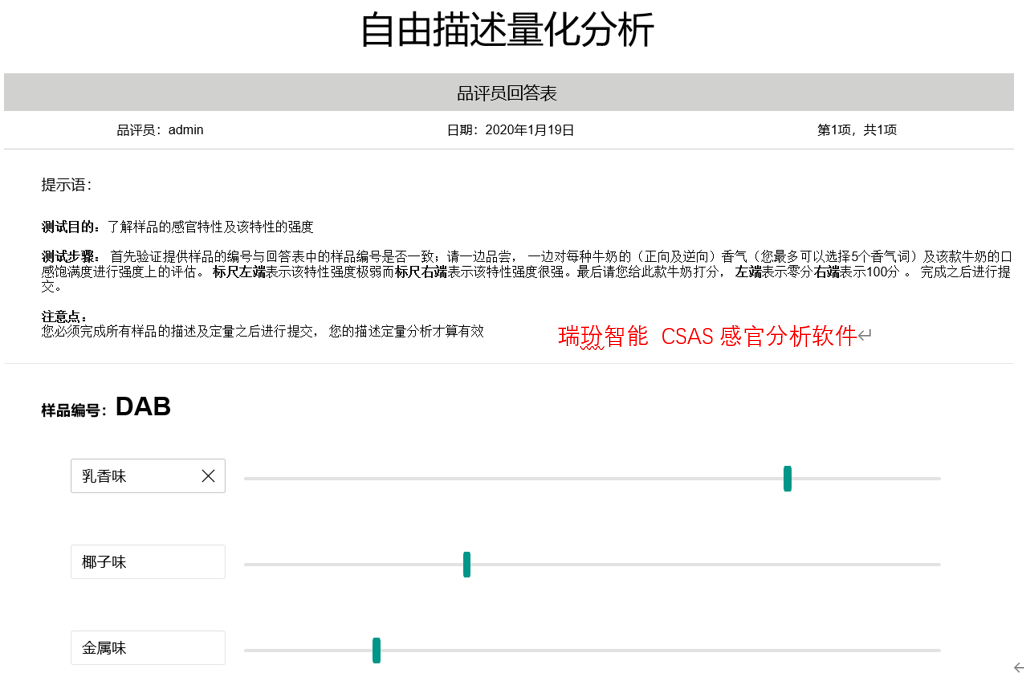Set 椰子味 slider to its far right end
This screenshot has height=675, width=1024.
tap(939, 565)
